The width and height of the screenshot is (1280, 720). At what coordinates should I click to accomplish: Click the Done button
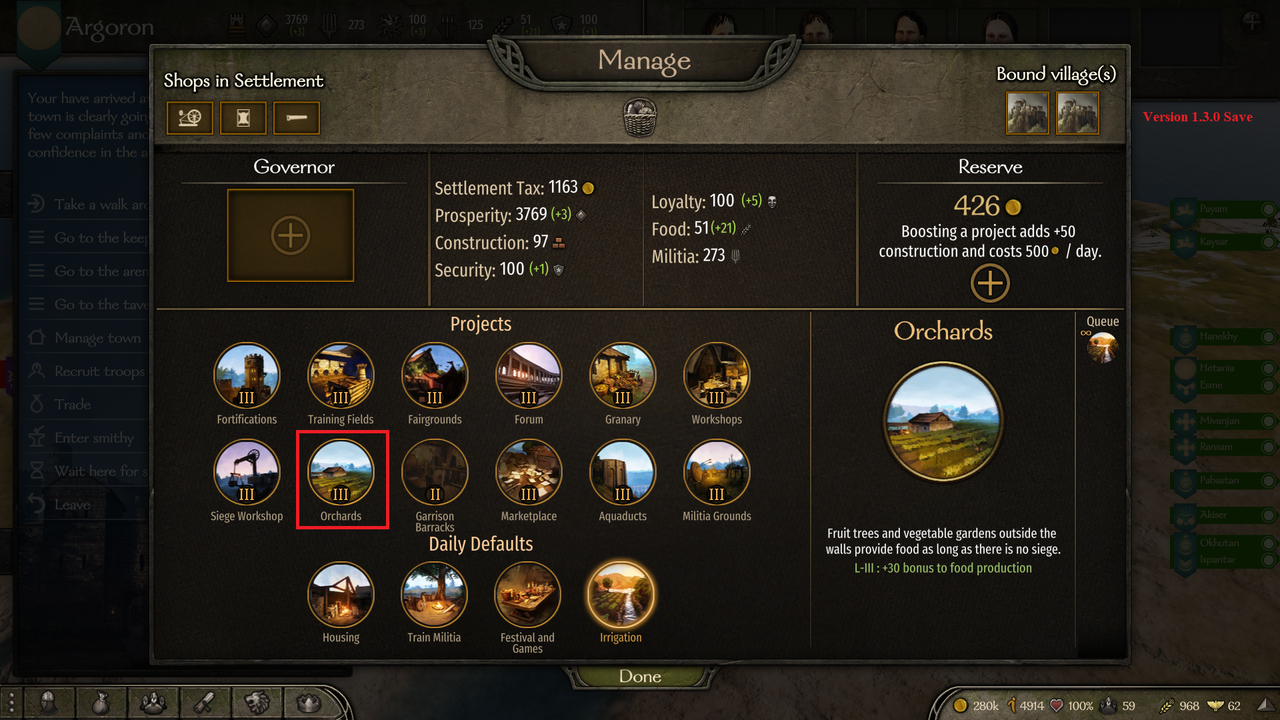[640, 676]
